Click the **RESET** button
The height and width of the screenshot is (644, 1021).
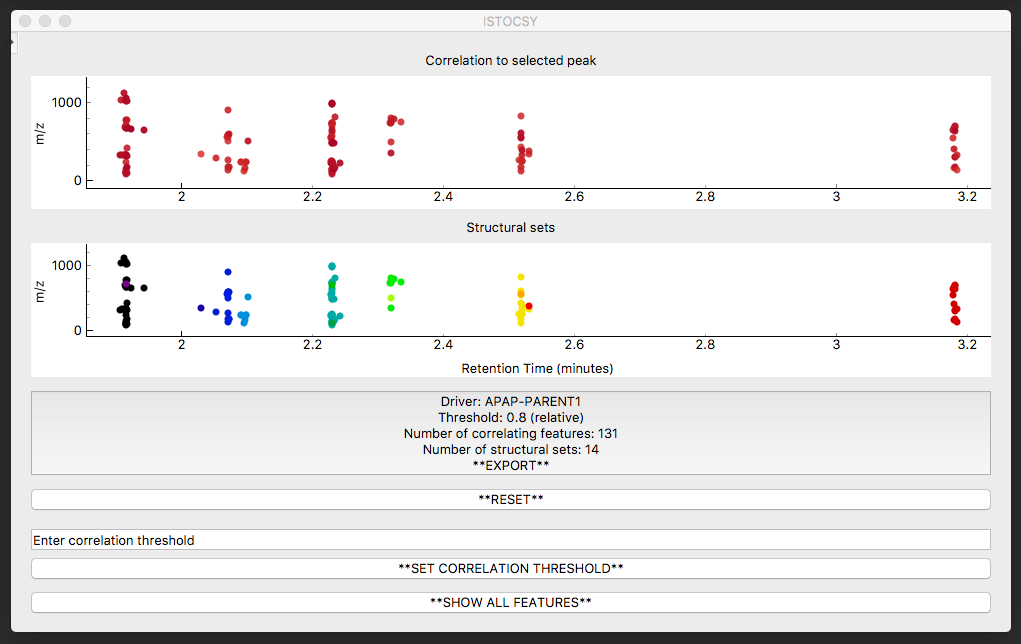click(510, 499)
